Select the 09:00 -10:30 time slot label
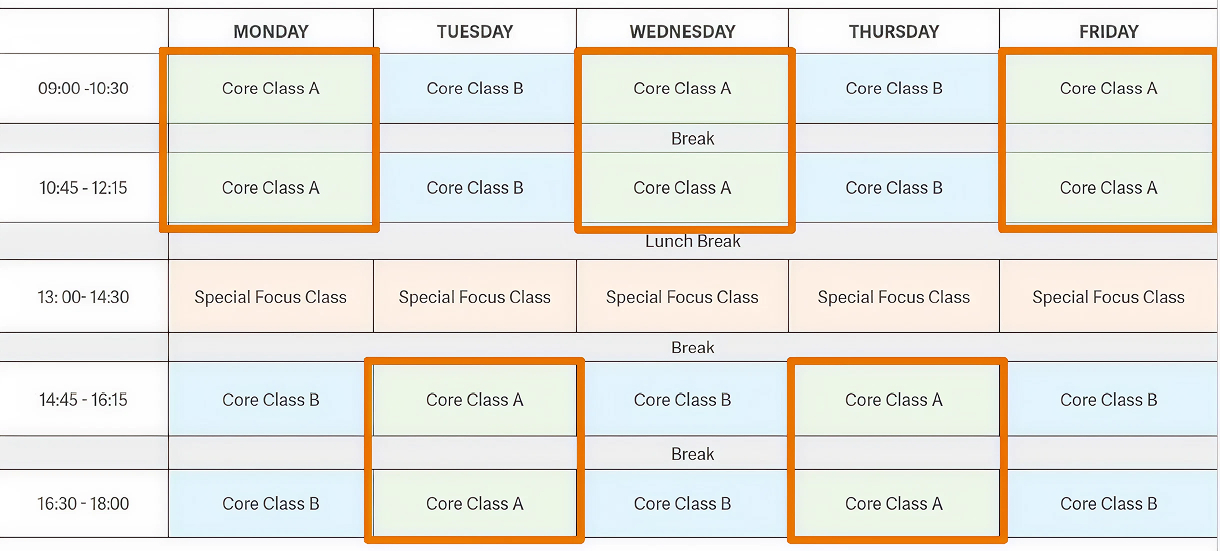 point(84,88)
